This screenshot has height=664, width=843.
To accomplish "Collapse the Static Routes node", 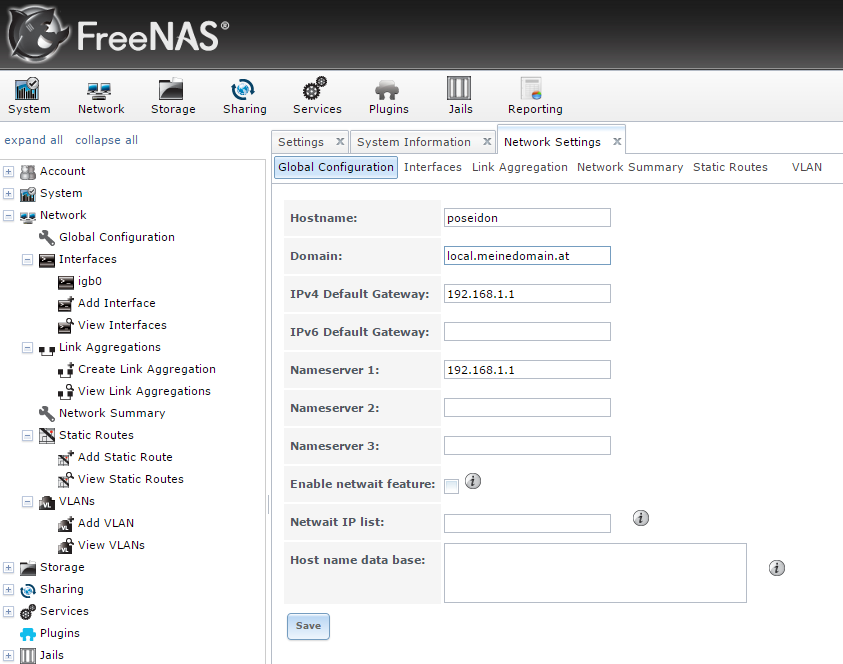I will click(27, 435).
